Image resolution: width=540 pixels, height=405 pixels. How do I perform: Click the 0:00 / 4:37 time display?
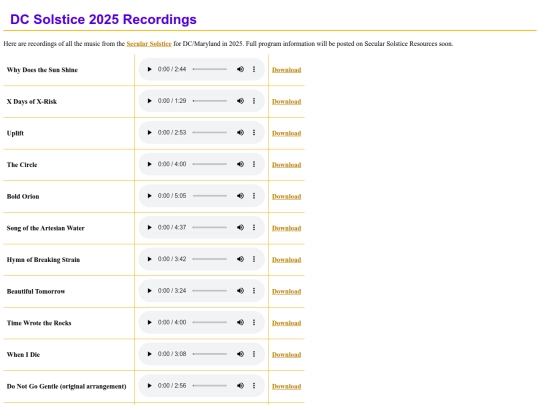172,228
